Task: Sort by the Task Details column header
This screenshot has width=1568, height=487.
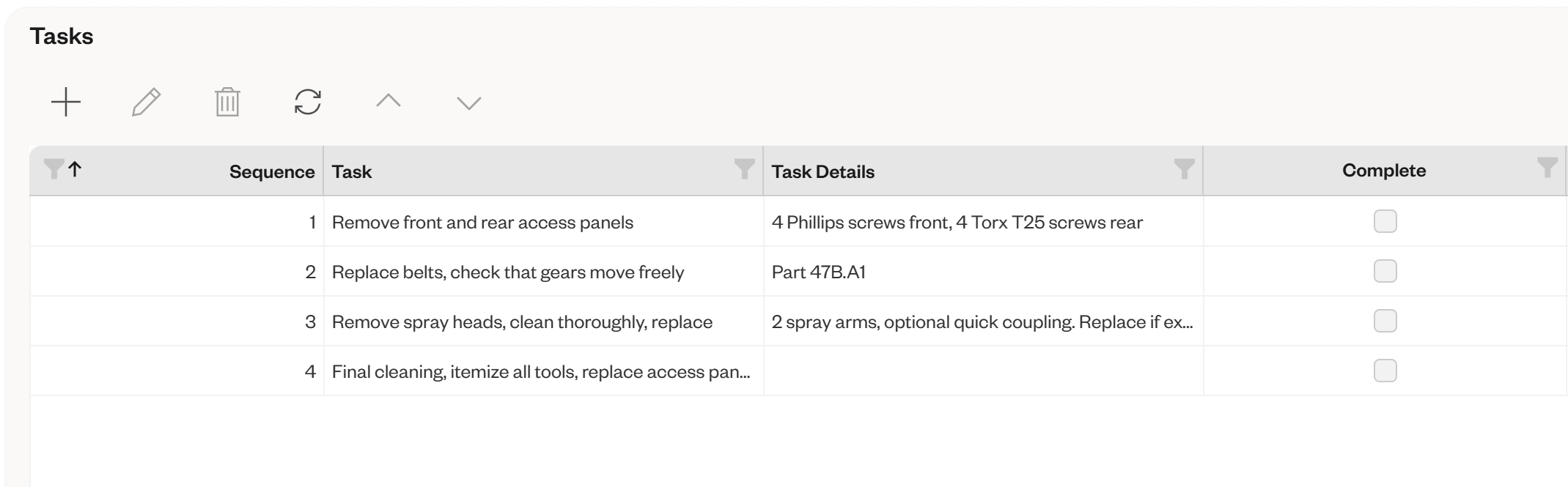Action: click(822, 171)
